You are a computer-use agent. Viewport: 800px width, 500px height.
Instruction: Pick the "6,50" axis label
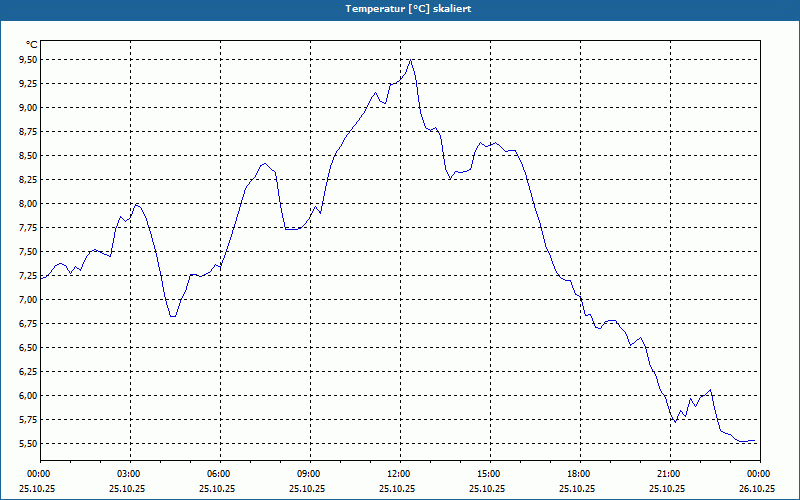click(x=28, y=347)
